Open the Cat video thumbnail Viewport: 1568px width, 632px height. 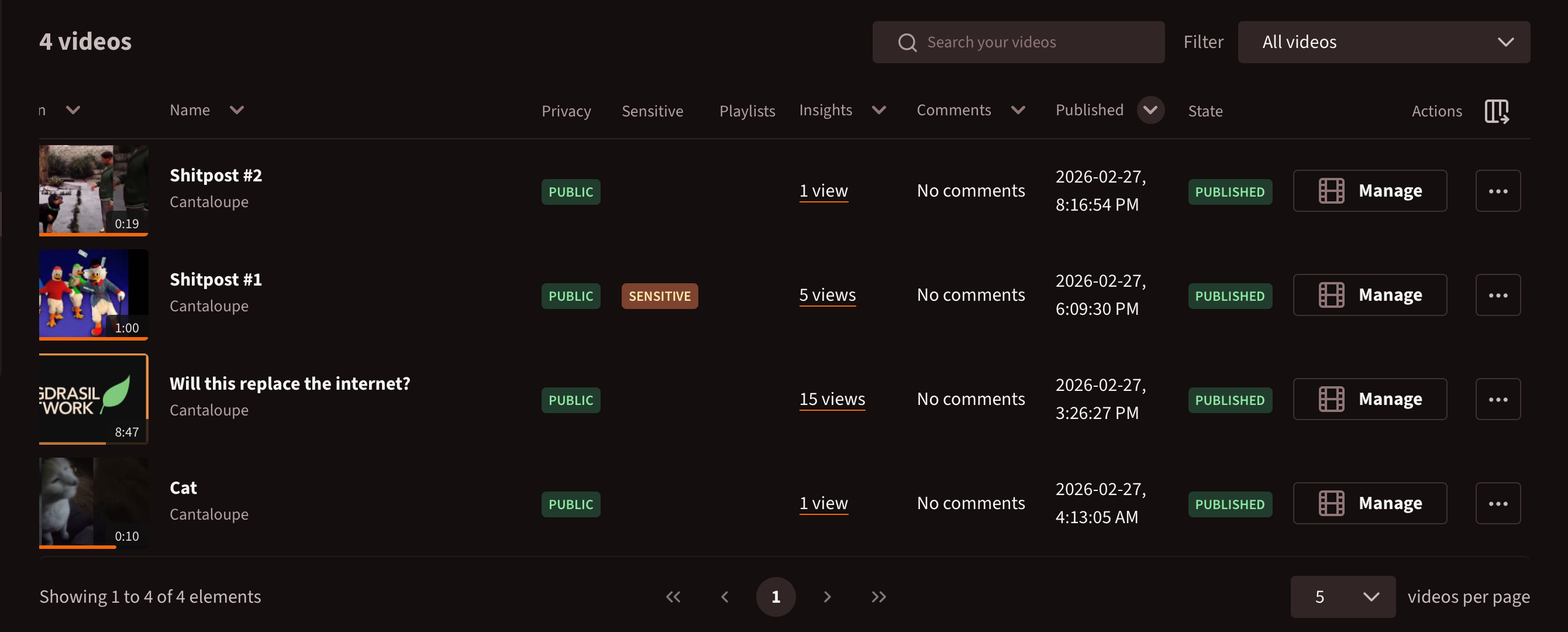click(93, 503)
